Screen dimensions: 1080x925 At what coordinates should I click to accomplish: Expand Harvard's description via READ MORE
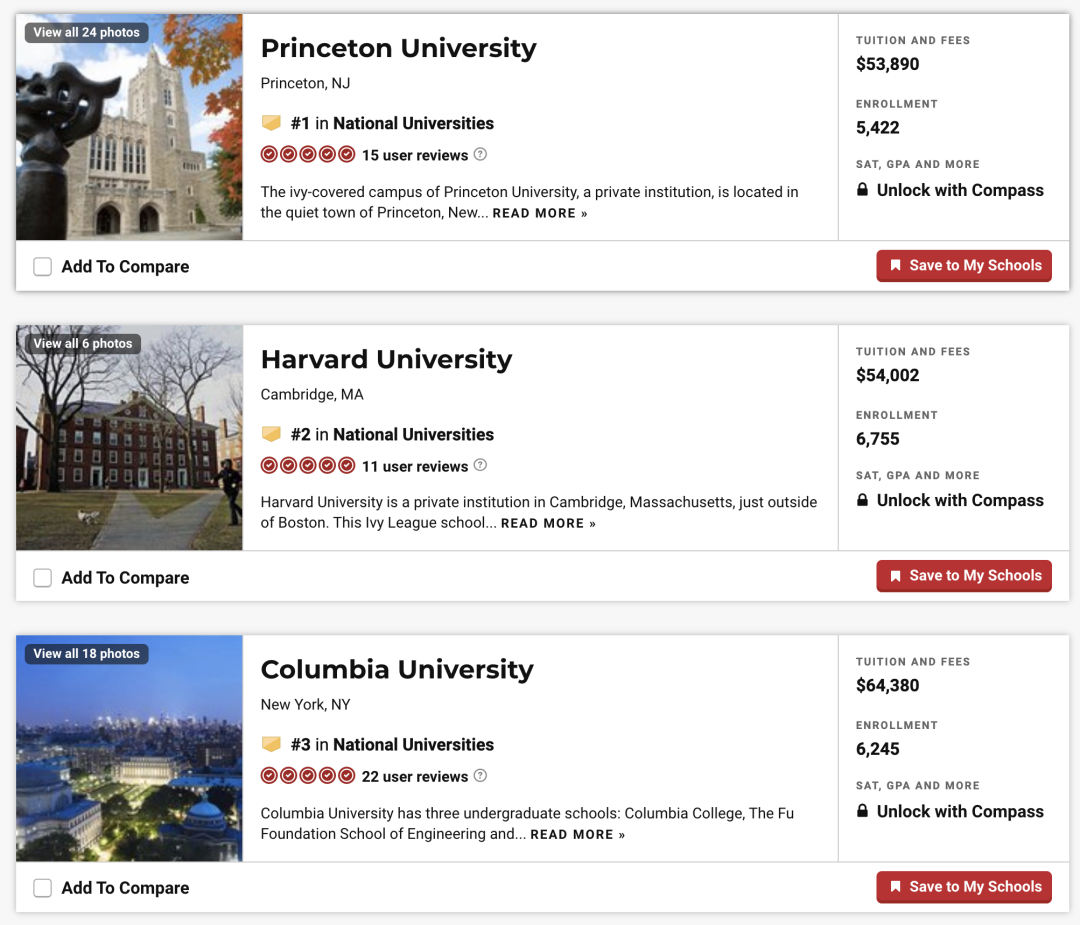[548, 524]
